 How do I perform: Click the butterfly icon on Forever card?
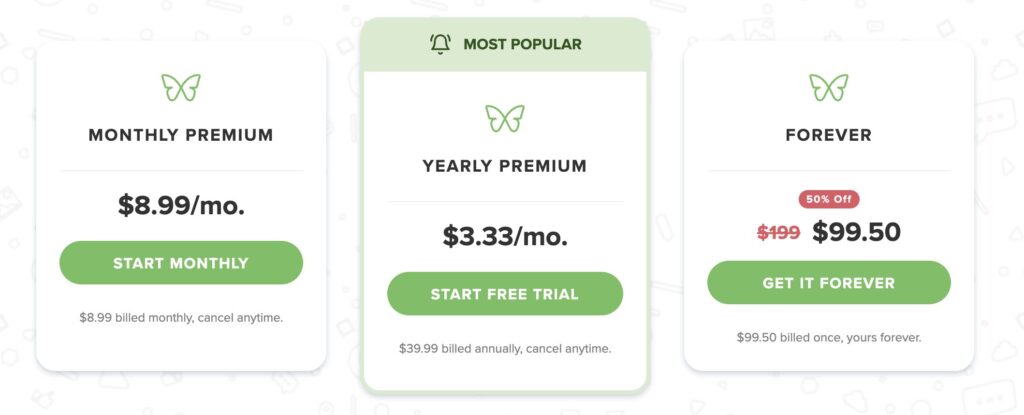(829, 87)
